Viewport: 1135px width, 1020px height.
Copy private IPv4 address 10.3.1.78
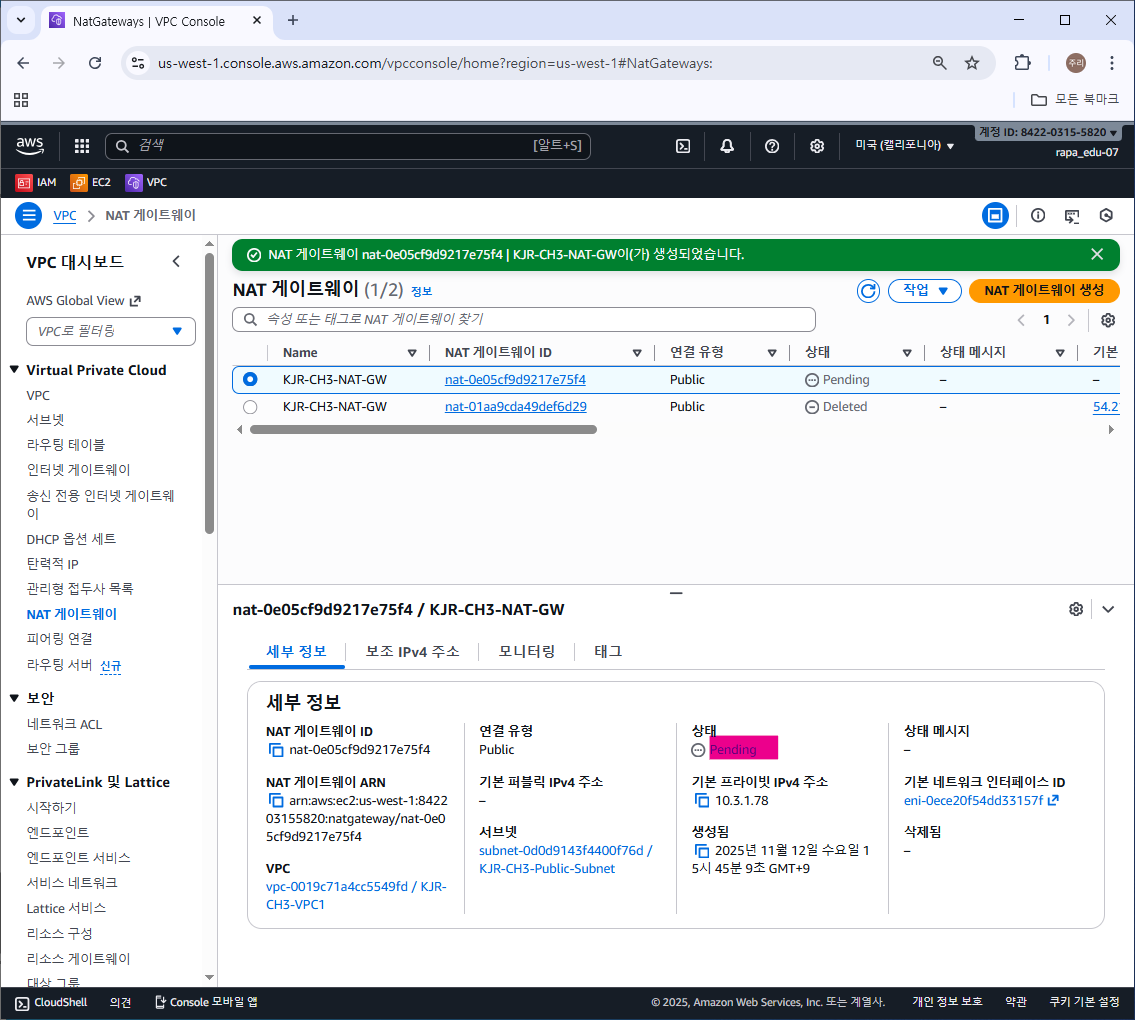701,801
